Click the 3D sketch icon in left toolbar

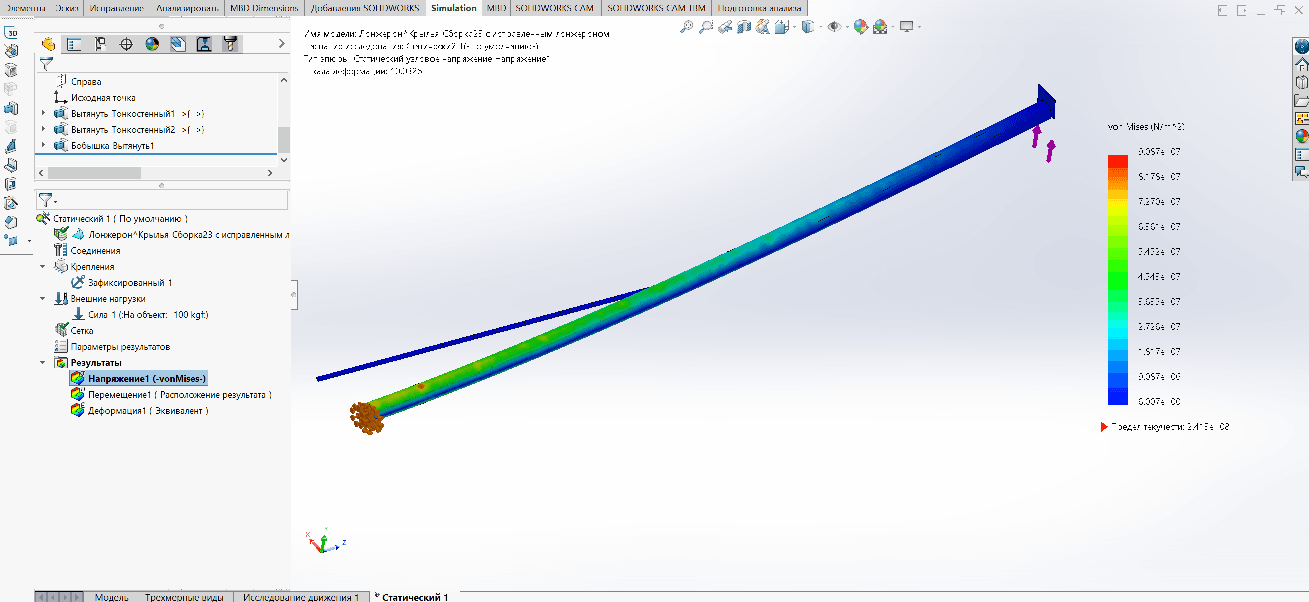[x=11, y=31]
